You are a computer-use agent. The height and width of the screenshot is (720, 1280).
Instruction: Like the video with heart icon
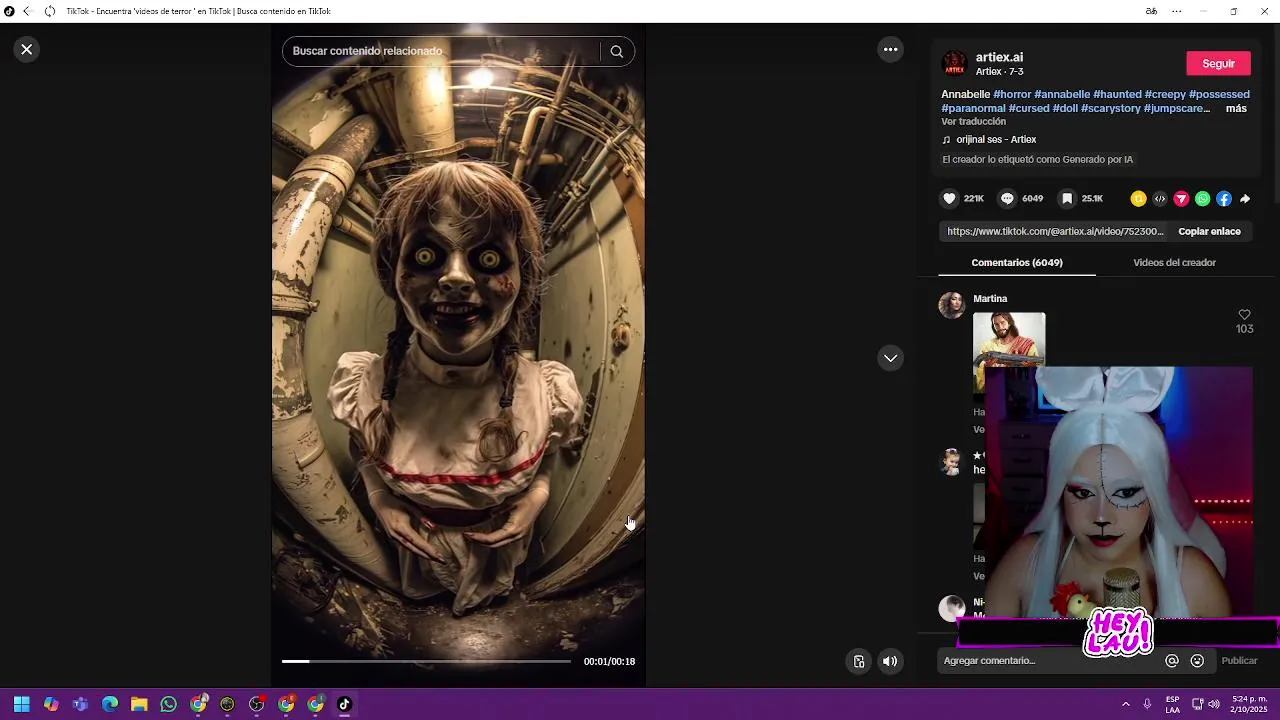tap(950, 199)
